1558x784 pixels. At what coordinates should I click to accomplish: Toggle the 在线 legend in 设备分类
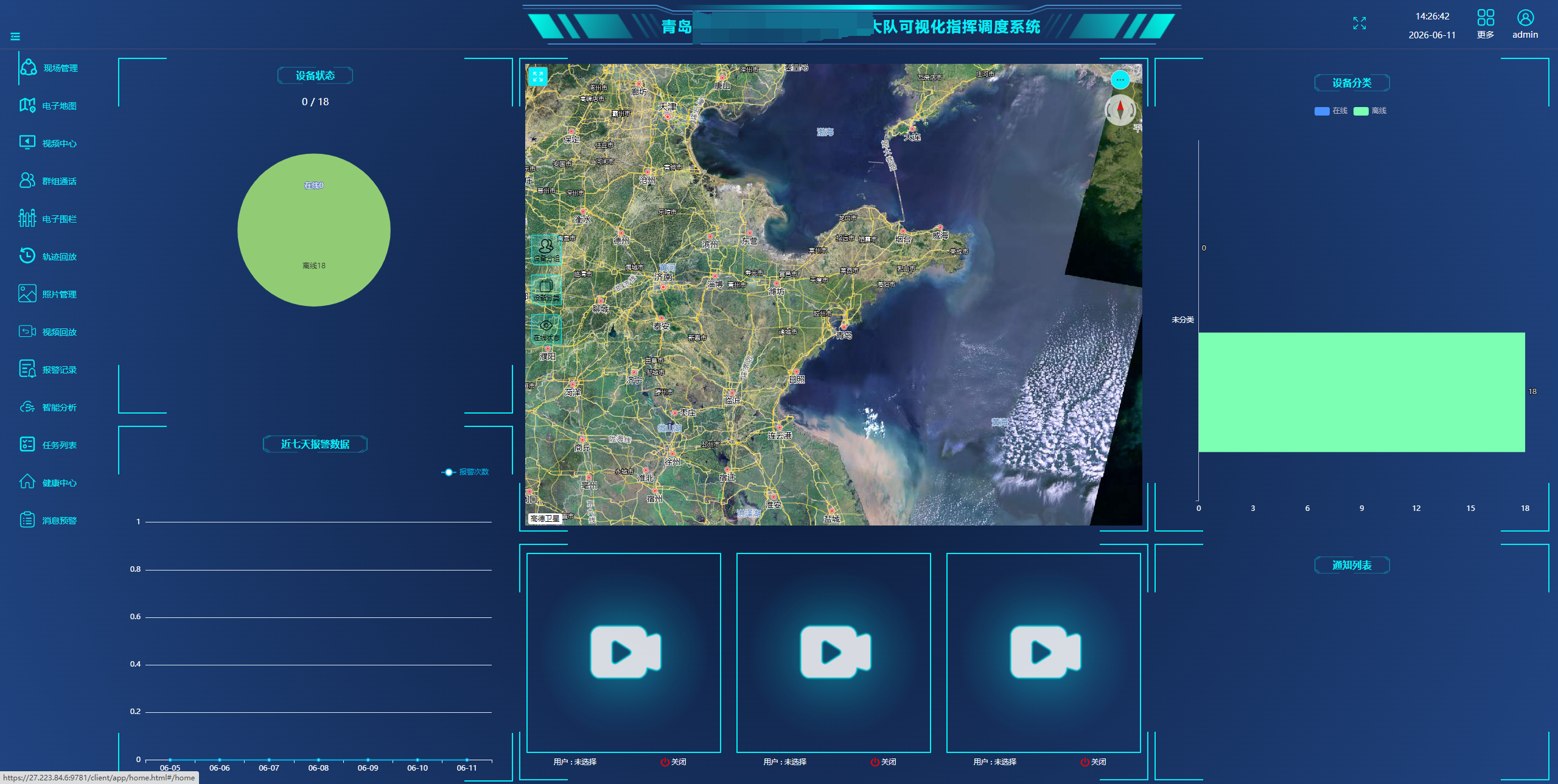[1331, 111]
